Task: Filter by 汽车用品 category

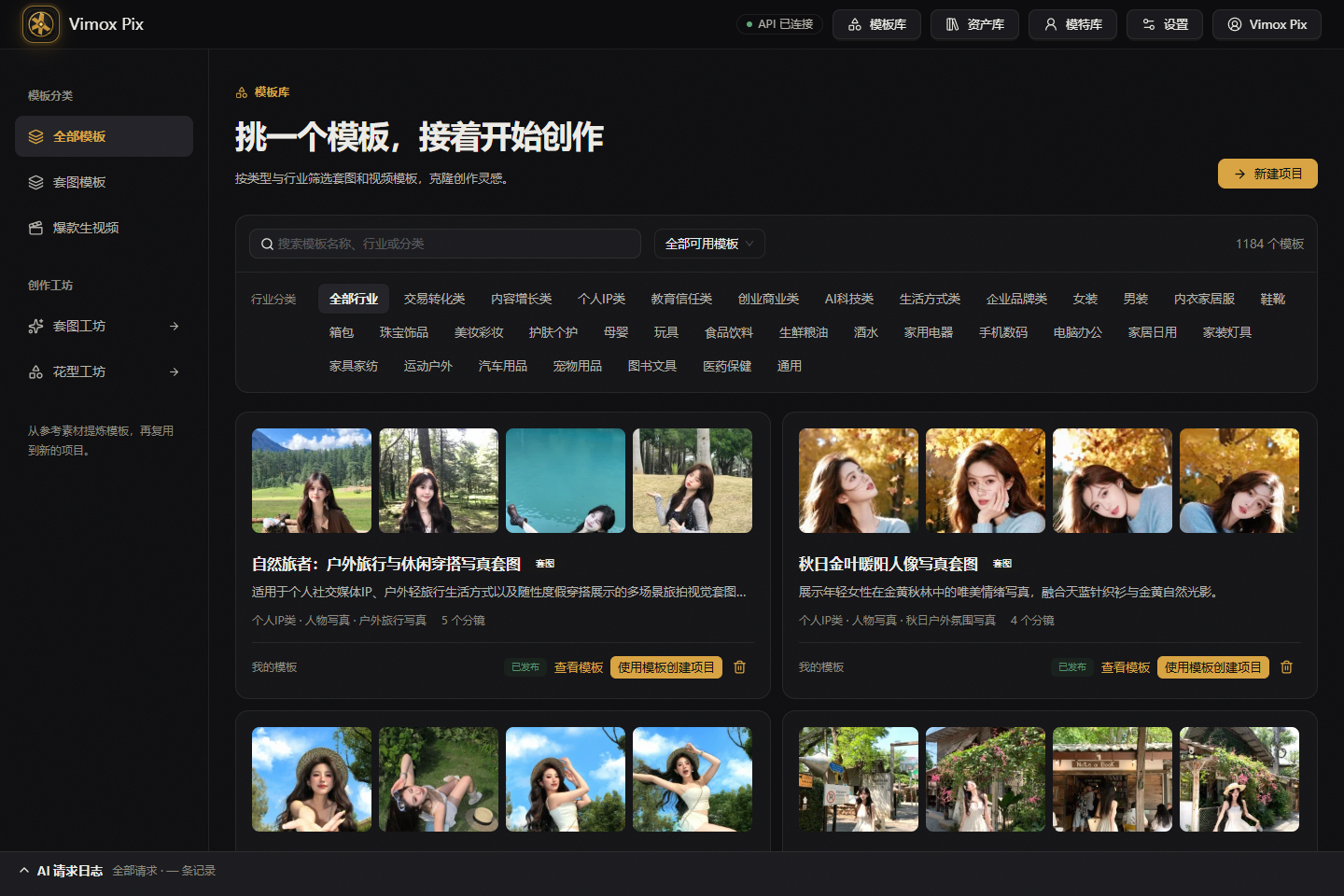Action: [503, 366]
